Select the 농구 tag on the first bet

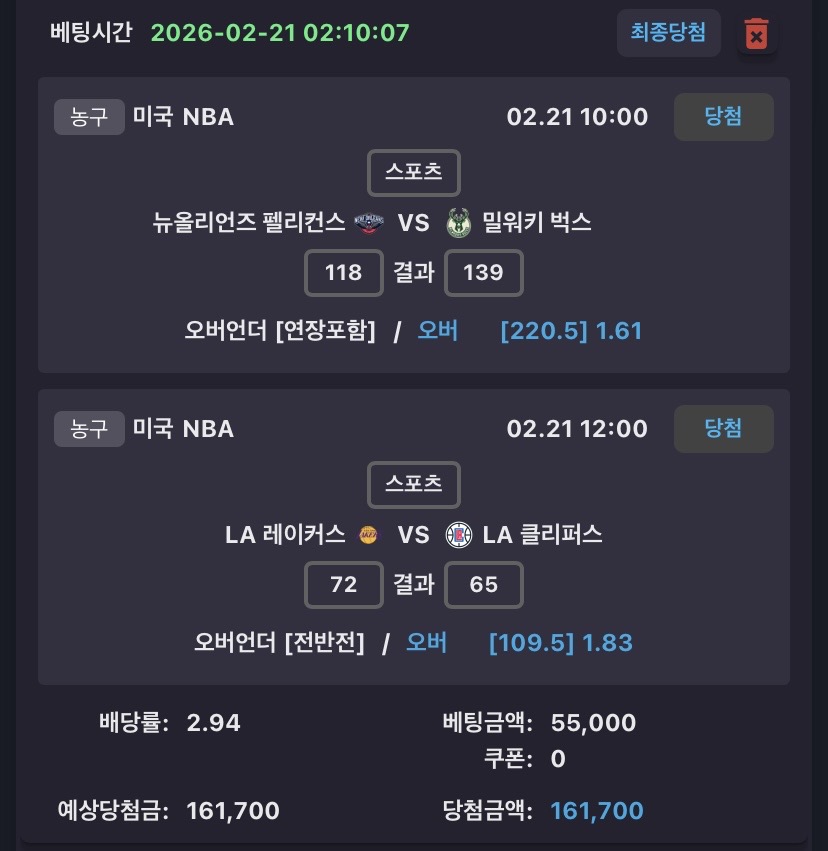[x=89, y=117]
